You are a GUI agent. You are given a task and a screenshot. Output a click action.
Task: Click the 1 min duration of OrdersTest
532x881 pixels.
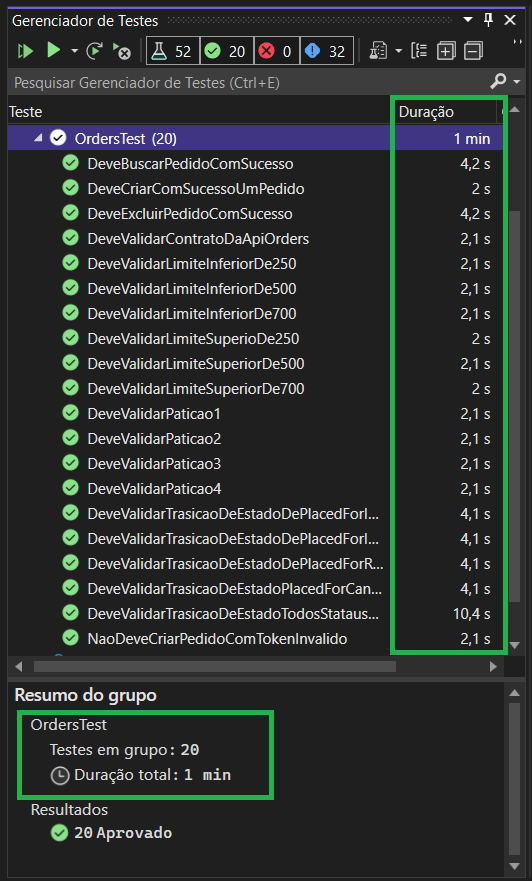(472, 138)
